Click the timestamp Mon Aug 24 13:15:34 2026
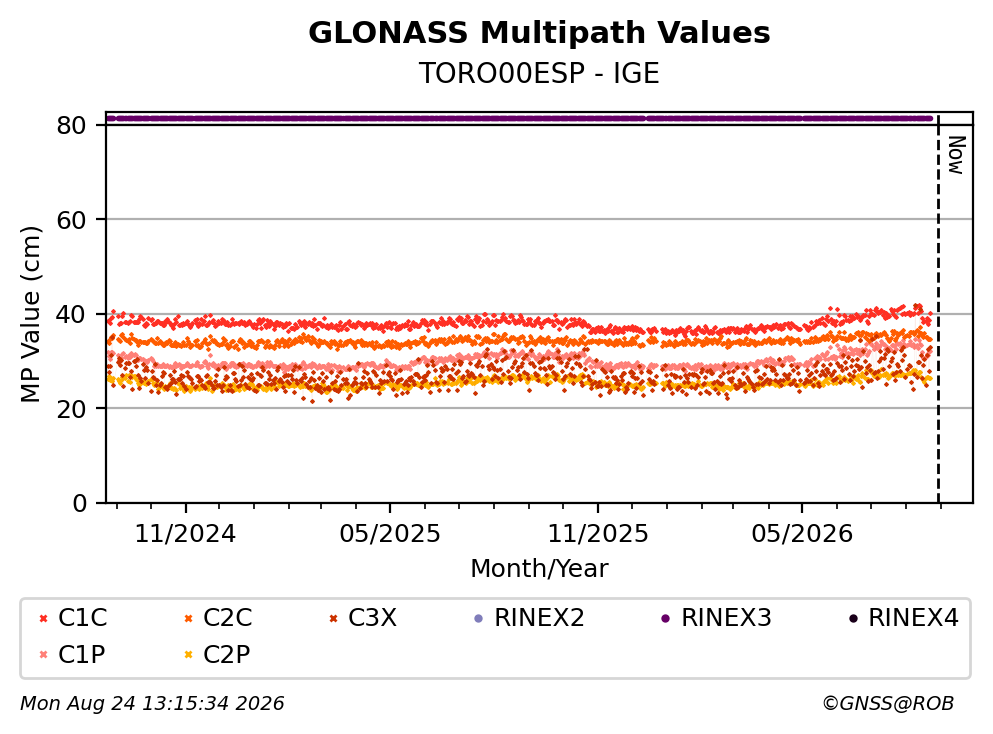The height and width of the screenshot is (734, 993). coord(152,703)
